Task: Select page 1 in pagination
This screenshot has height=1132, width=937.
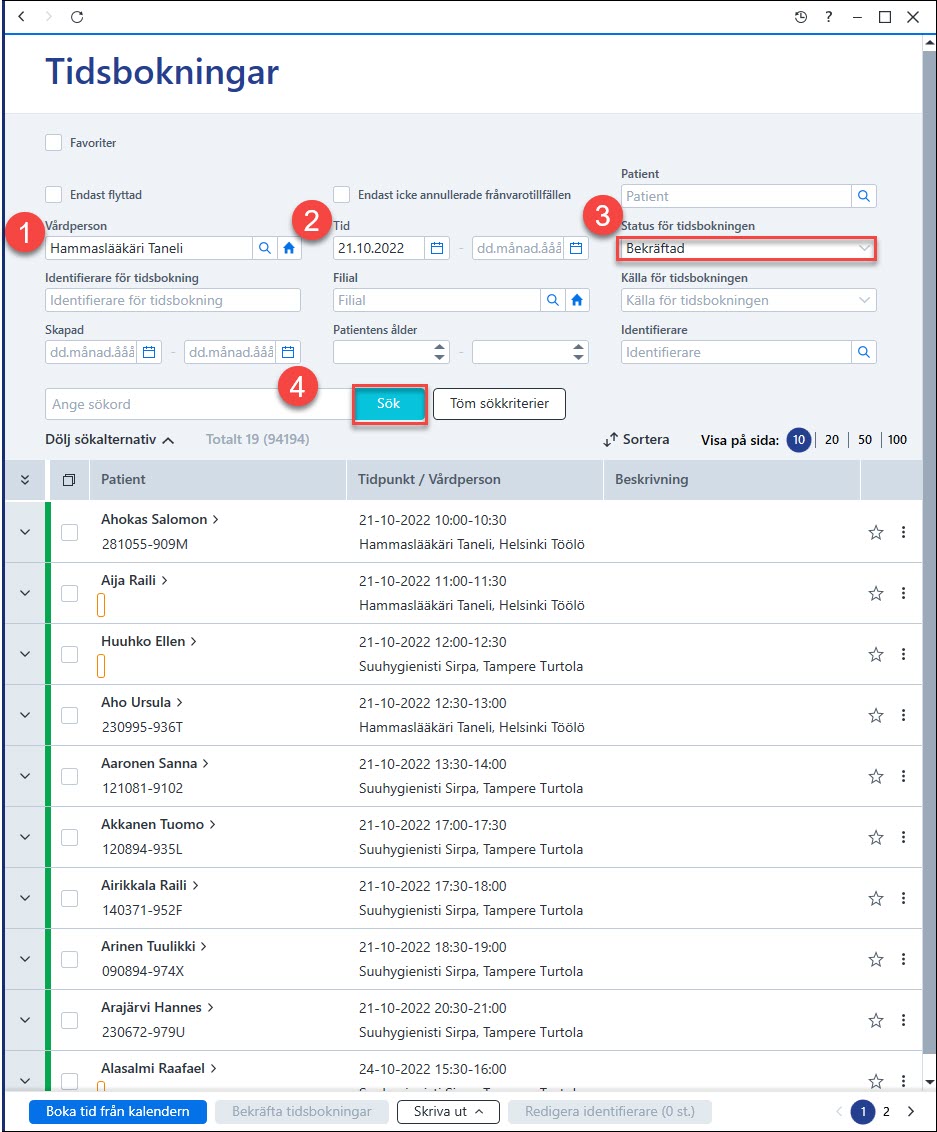Action: point(863,1112)
